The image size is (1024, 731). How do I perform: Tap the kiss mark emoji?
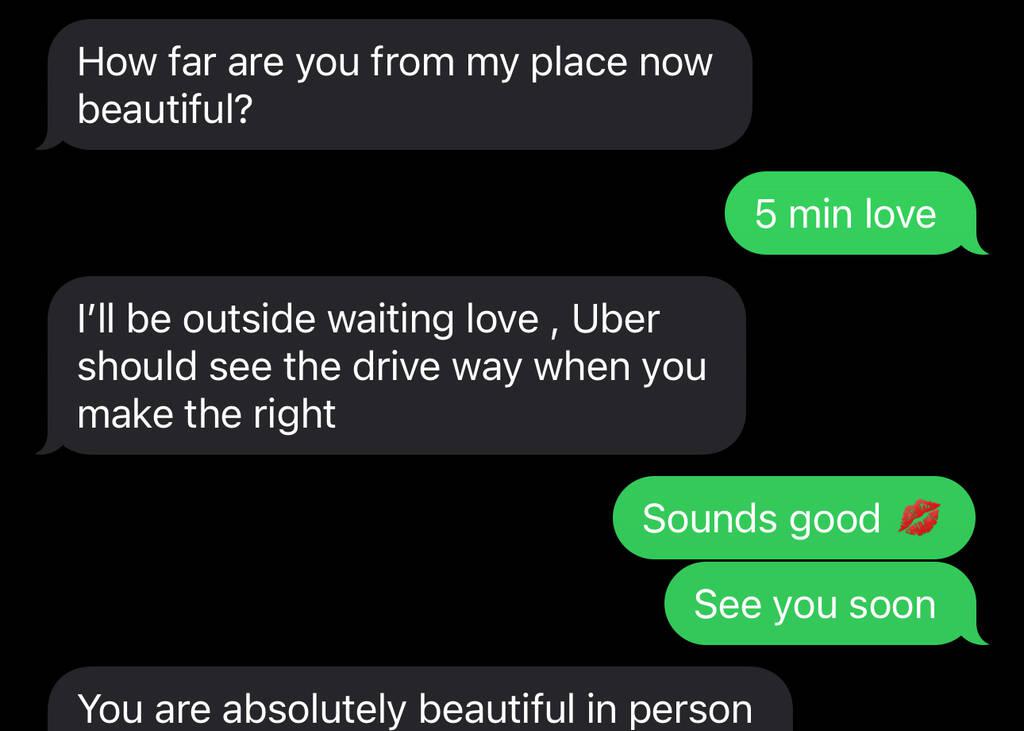click(x=919, y=517)
